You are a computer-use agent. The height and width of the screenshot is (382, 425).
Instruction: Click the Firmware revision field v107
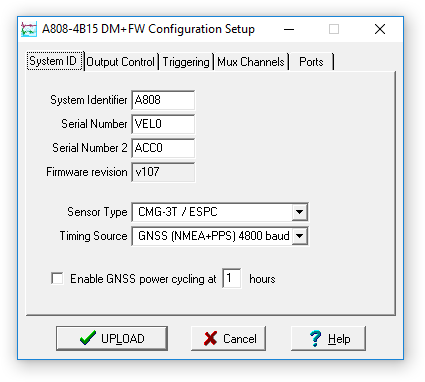163,172
